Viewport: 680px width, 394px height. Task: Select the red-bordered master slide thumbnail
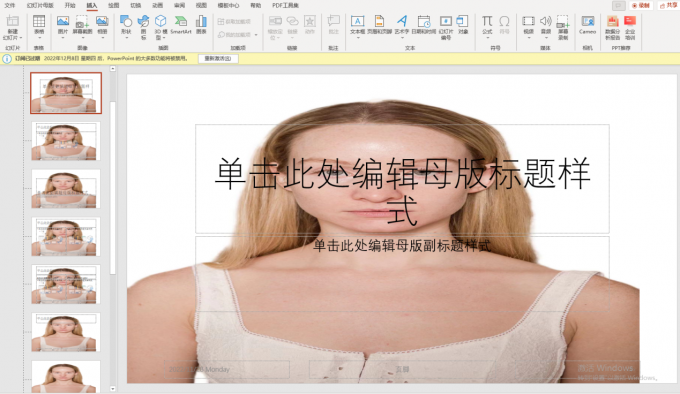66,93
